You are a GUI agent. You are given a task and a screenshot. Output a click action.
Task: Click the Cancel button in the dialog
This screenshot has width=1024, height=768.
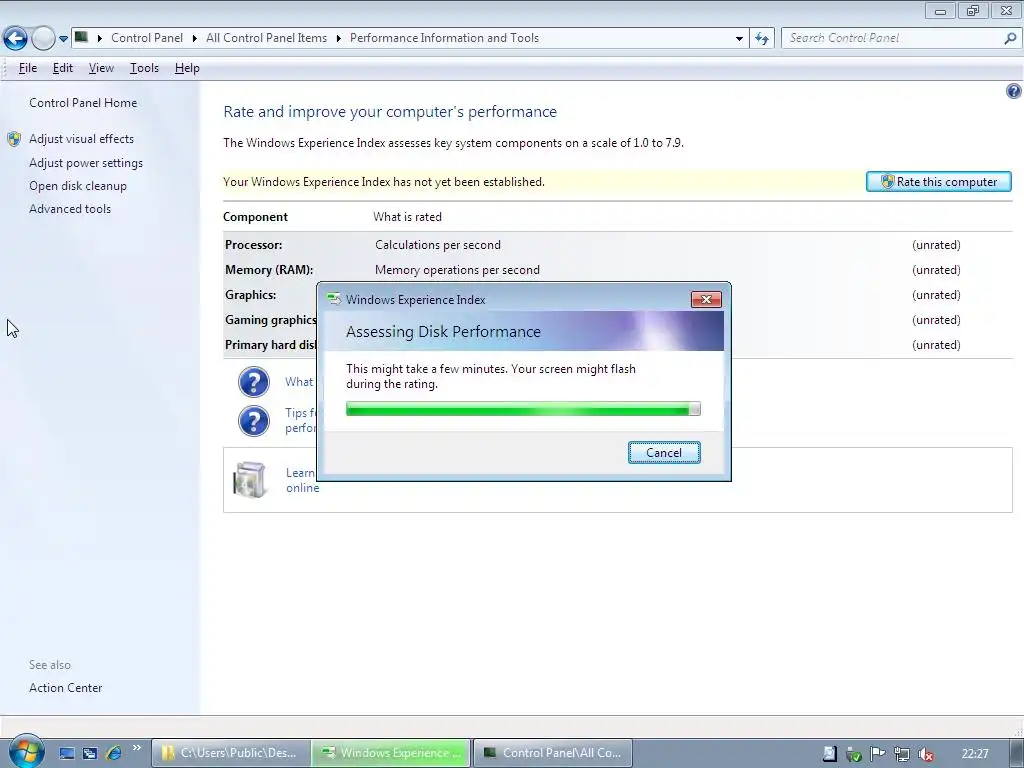(x=664, y=453)
